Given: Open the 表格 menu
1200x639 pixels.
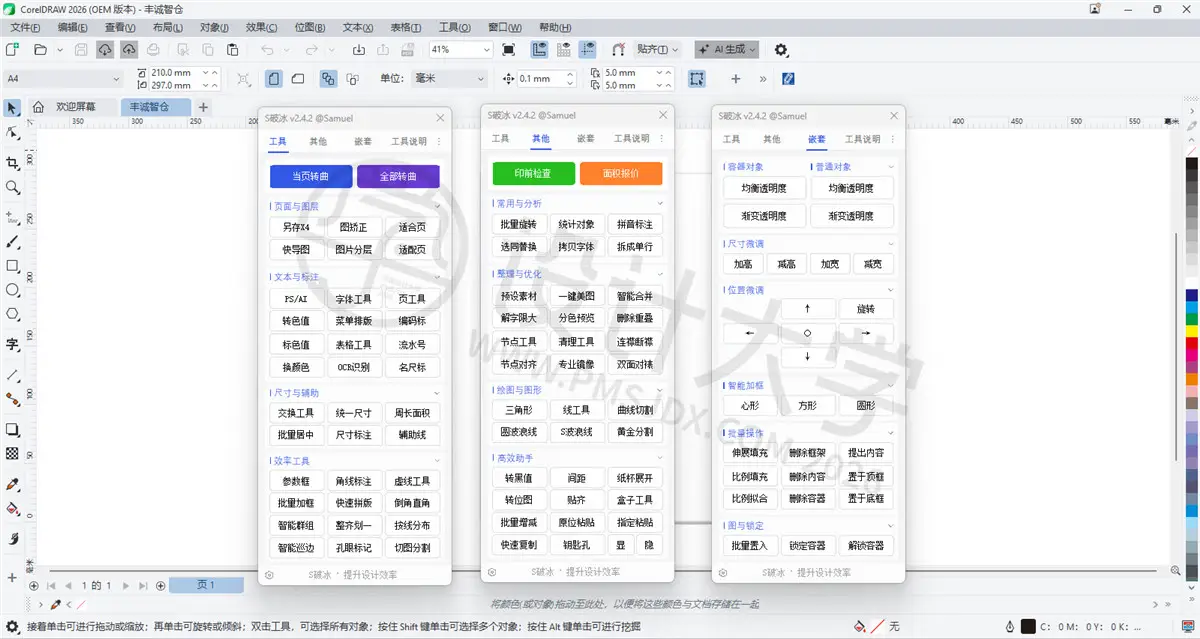Looking at the screenshot, I should point(405,27).
